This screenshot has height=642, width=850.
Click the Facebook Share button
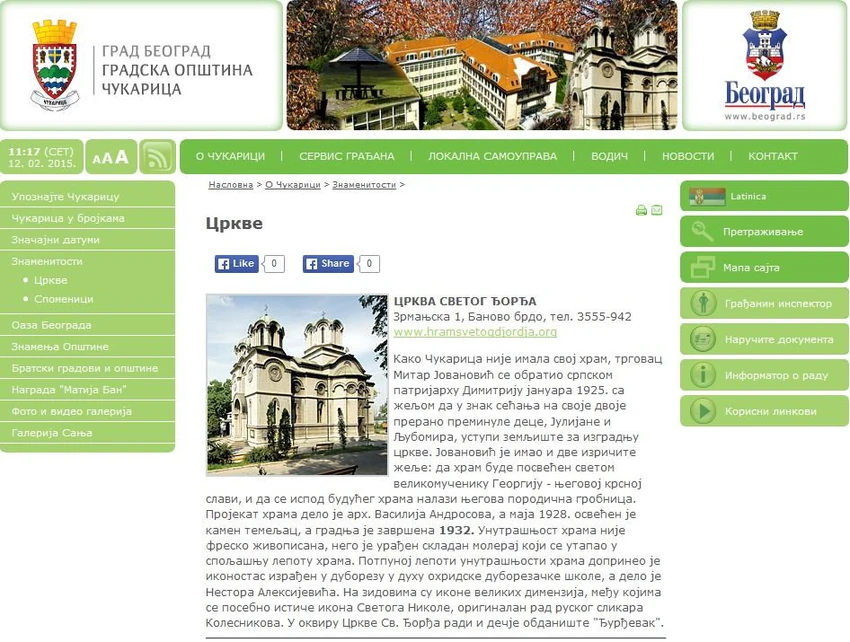click(328, 264)
